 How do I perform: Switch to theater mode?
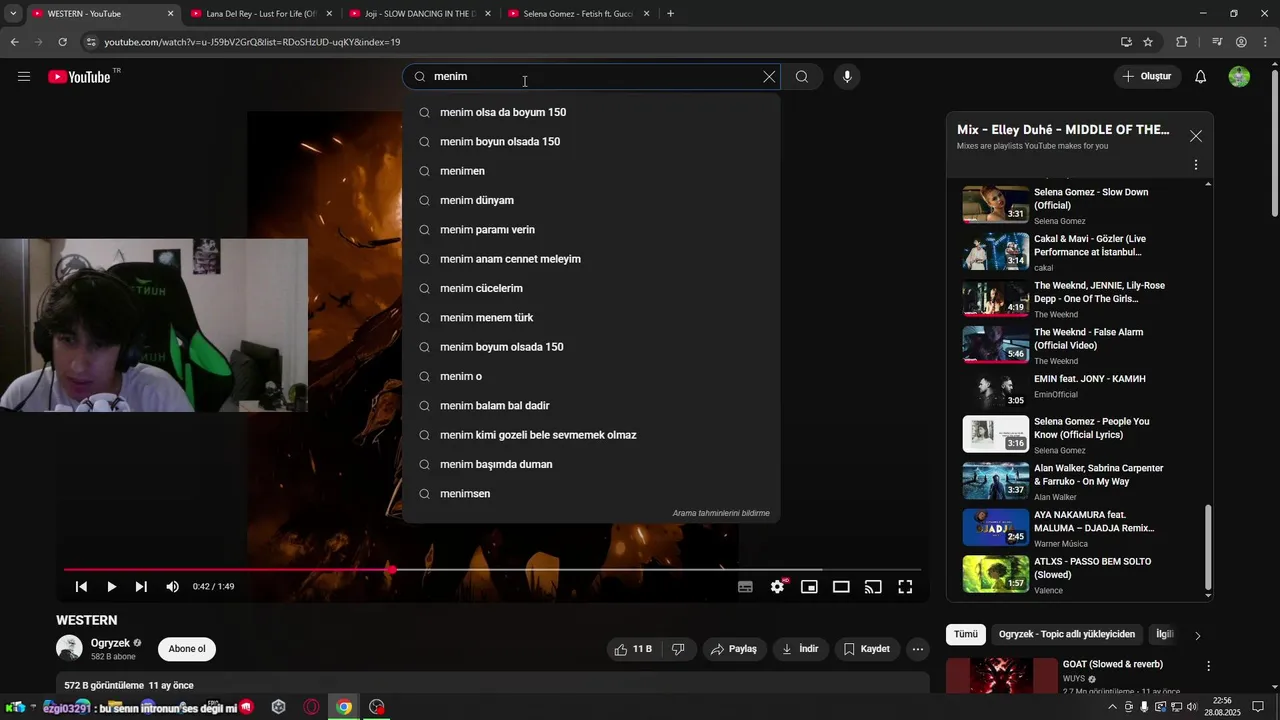[x=841, y=587]
